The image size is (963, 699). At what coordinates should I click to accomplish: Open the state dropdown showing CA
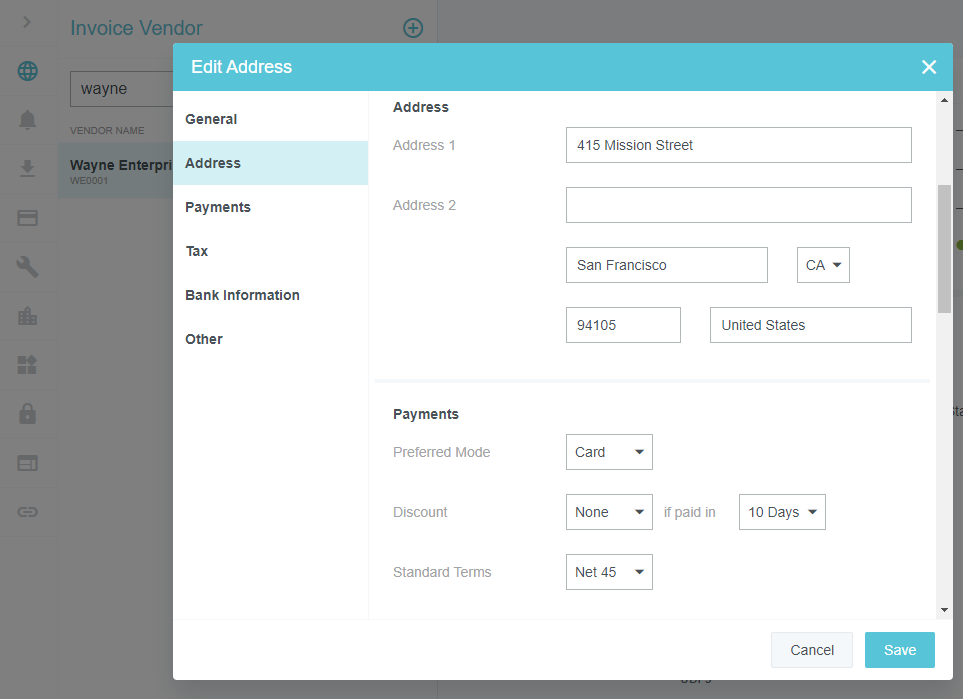[823, 265]
